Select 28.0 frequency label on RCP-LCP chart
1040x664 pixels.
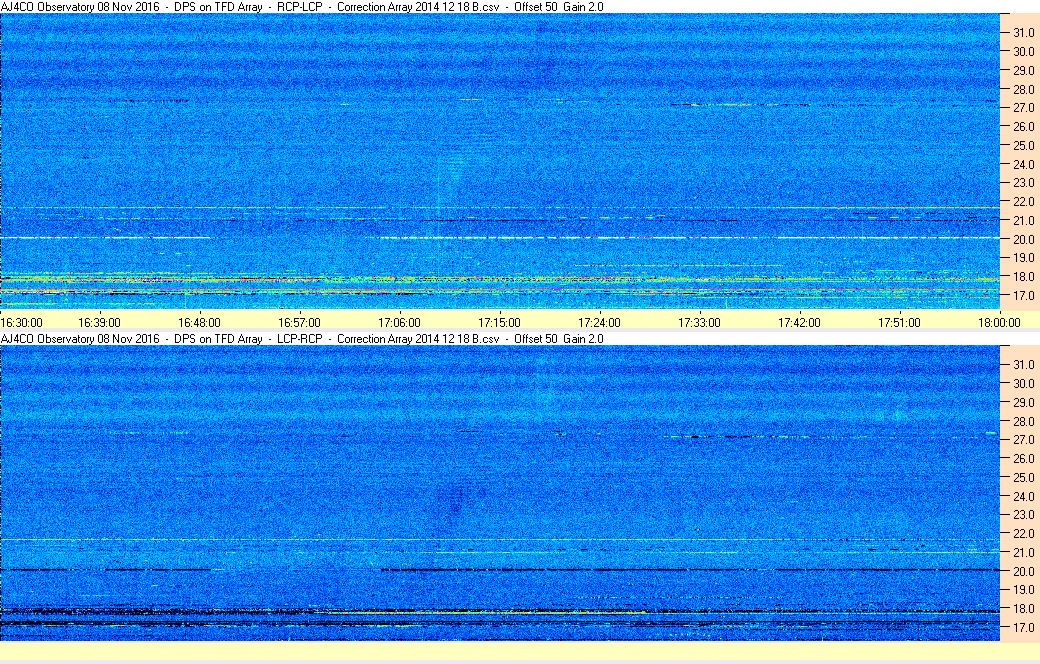[1023, 89]
